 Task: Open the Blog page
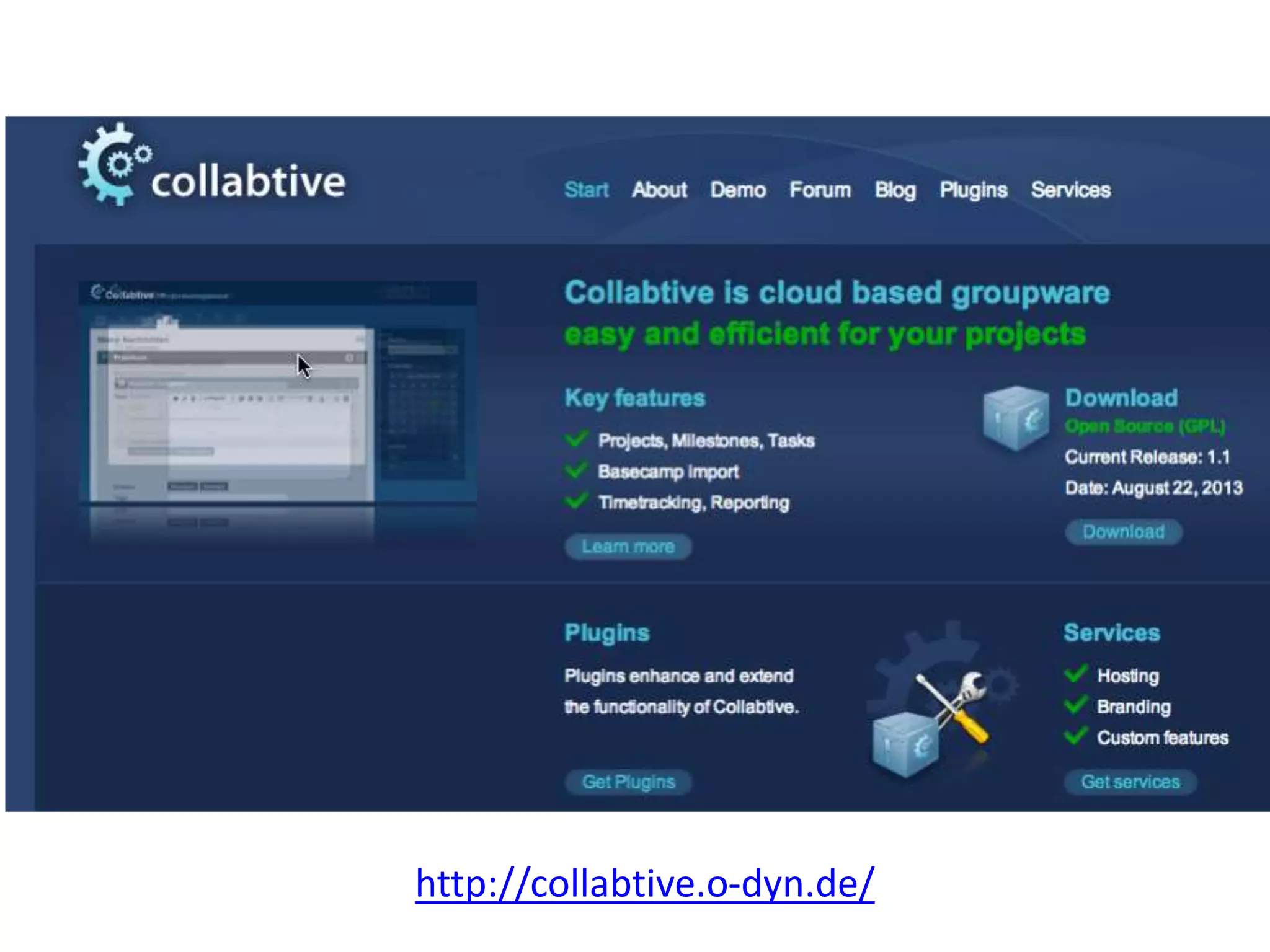coord(895,190)
